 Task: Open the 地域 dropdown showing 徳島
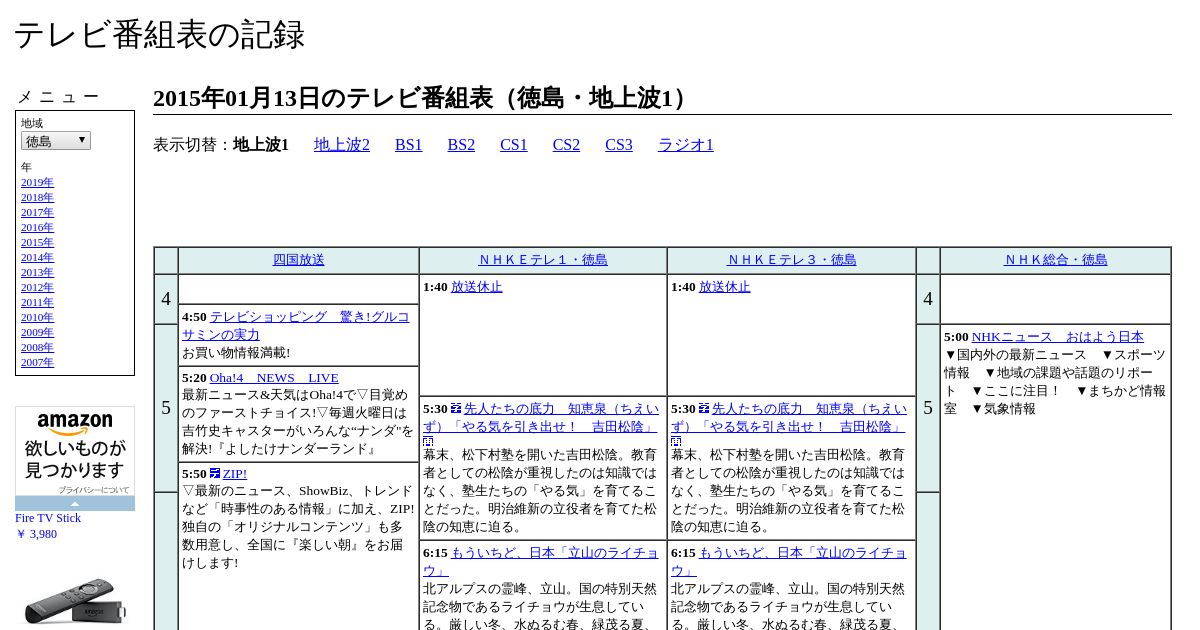[56, 141]
